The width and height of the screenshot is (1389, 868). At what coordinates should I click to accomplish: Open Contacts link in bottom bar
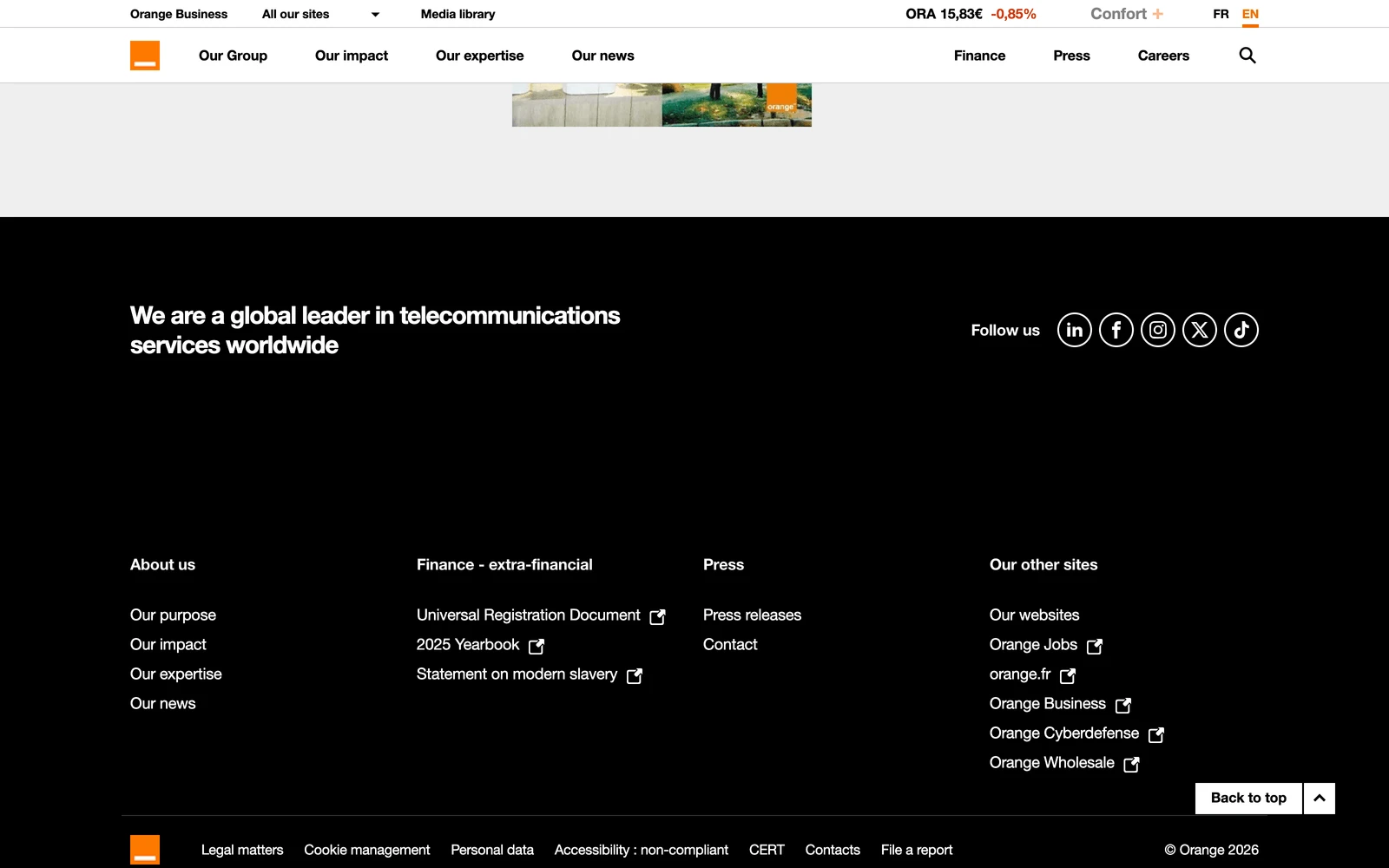click(x=833, y=850)
